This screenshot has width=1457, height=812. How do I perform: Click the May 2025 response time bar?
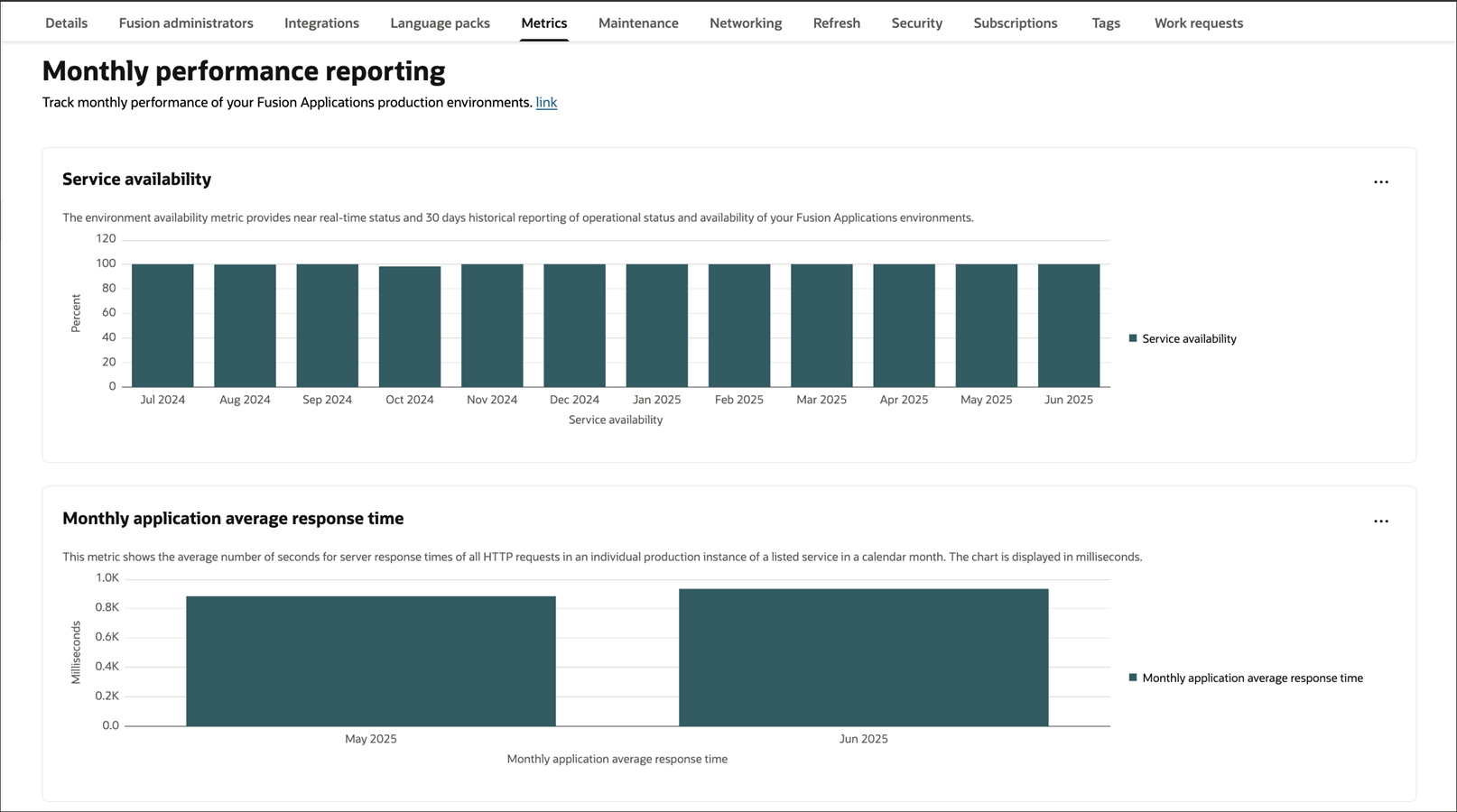pos(370,659)
